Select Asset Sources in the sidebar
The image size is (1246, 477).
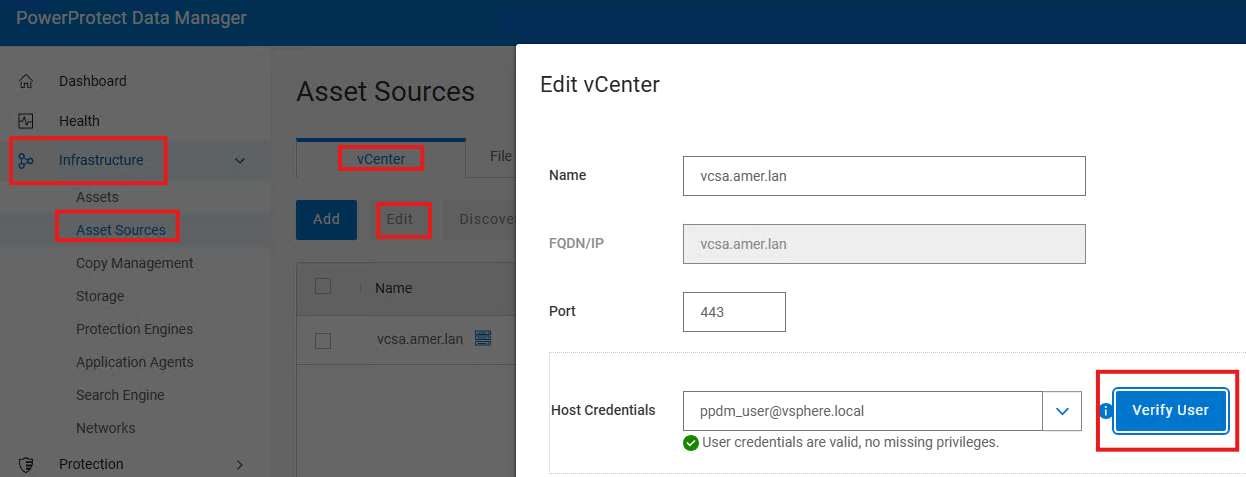[121, 230]
